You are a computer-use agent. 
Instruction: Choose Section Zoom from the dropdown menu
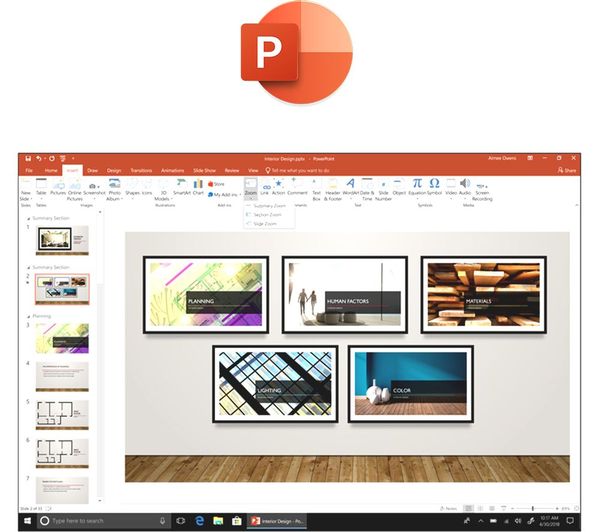point(267,215)
